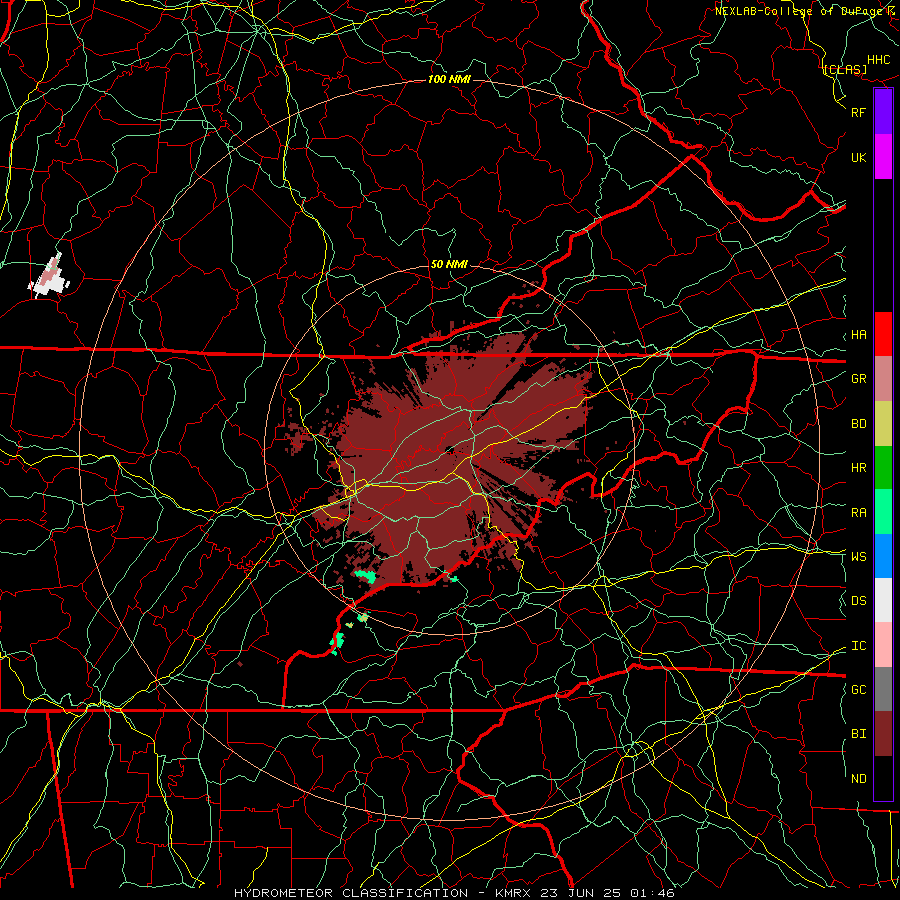Viewport: 900px width, 900px height.
Task: Click the purple RF color swatch in legend
Action: coord(883,112)
